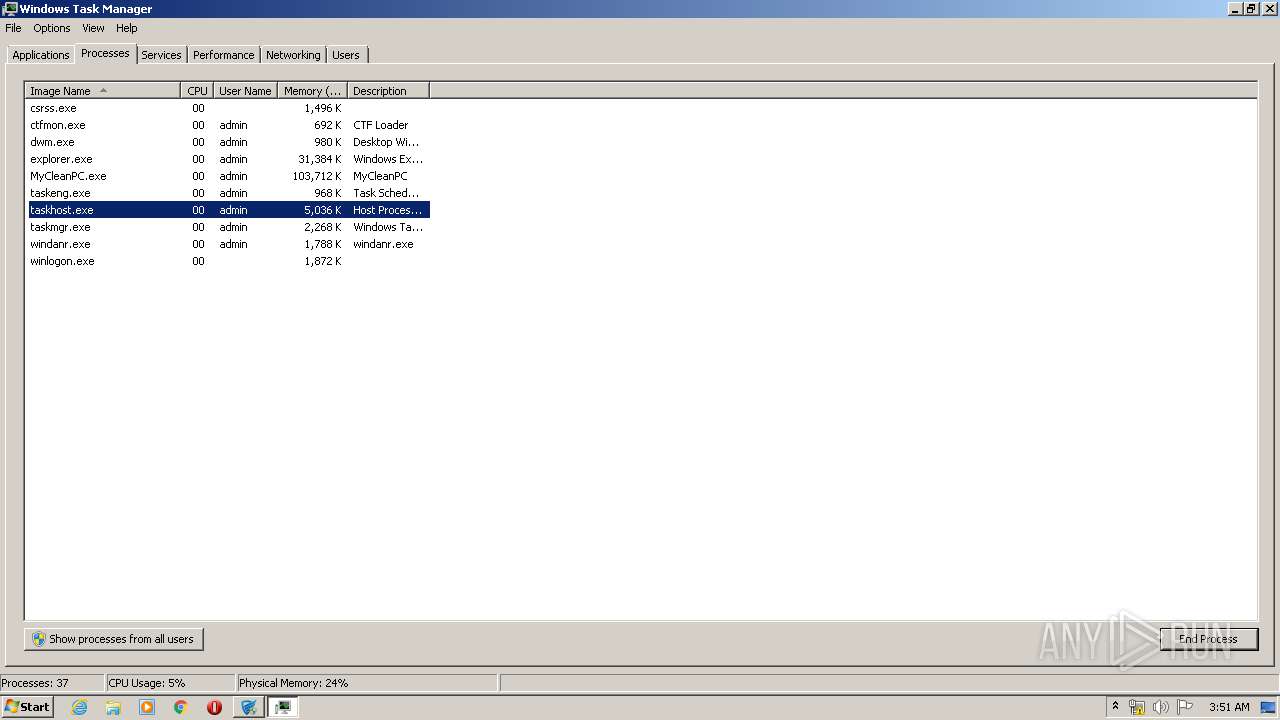Click the 3:51 AM clock
The height and width of the screenshot is (720, 1280).
click(x=1229, y=707)
